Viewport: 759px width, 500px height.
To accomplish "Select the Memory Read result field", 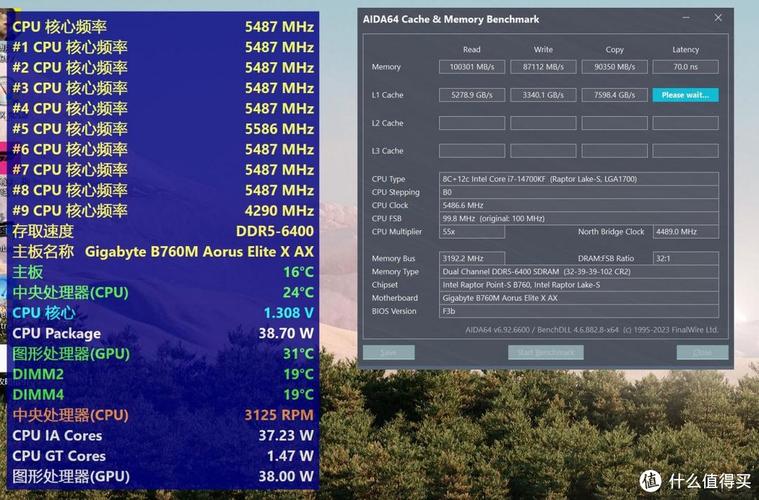I will [x=471, y=67].
